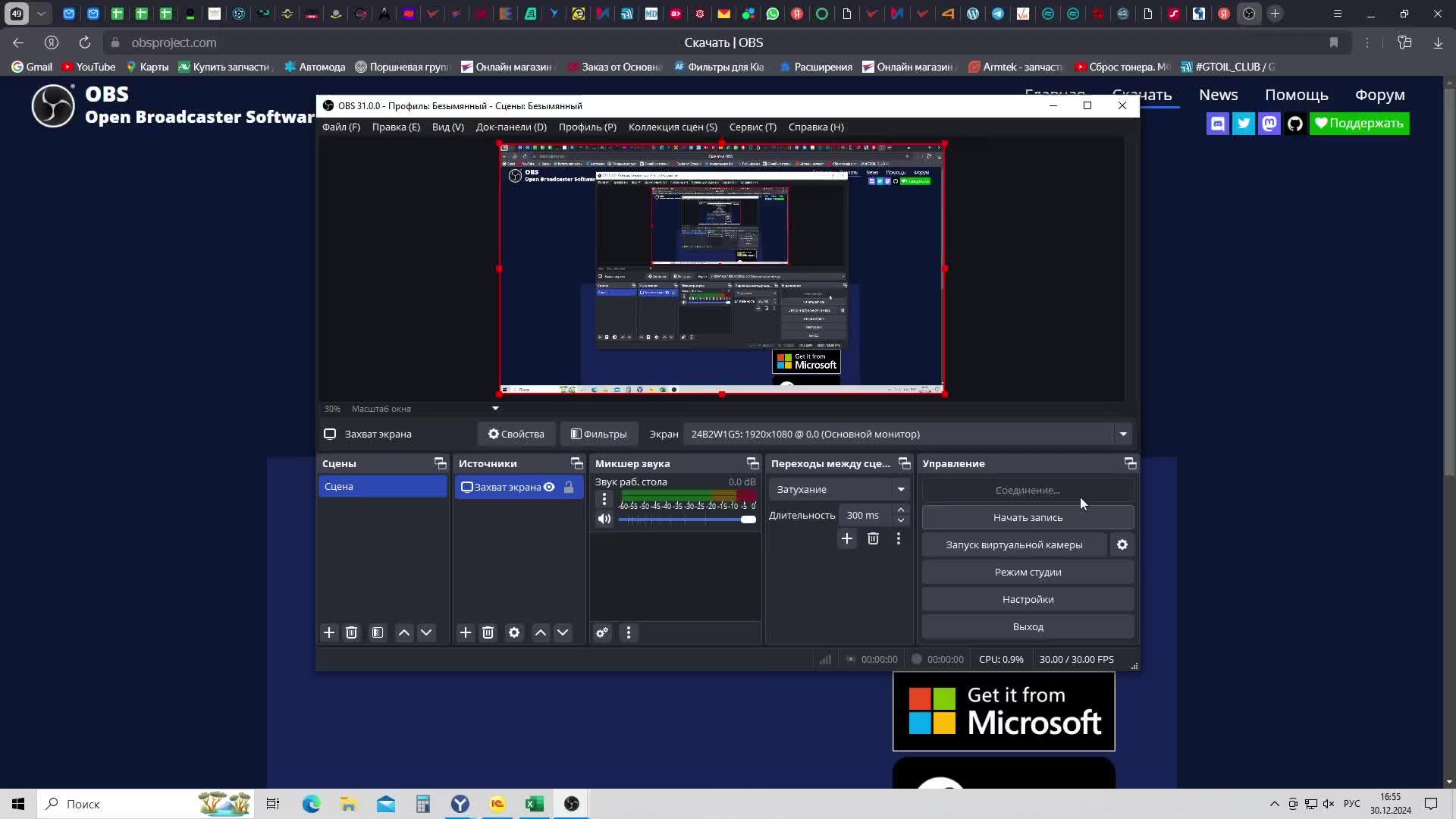Open virtual camera settings gear

(x=1122, y=544)
